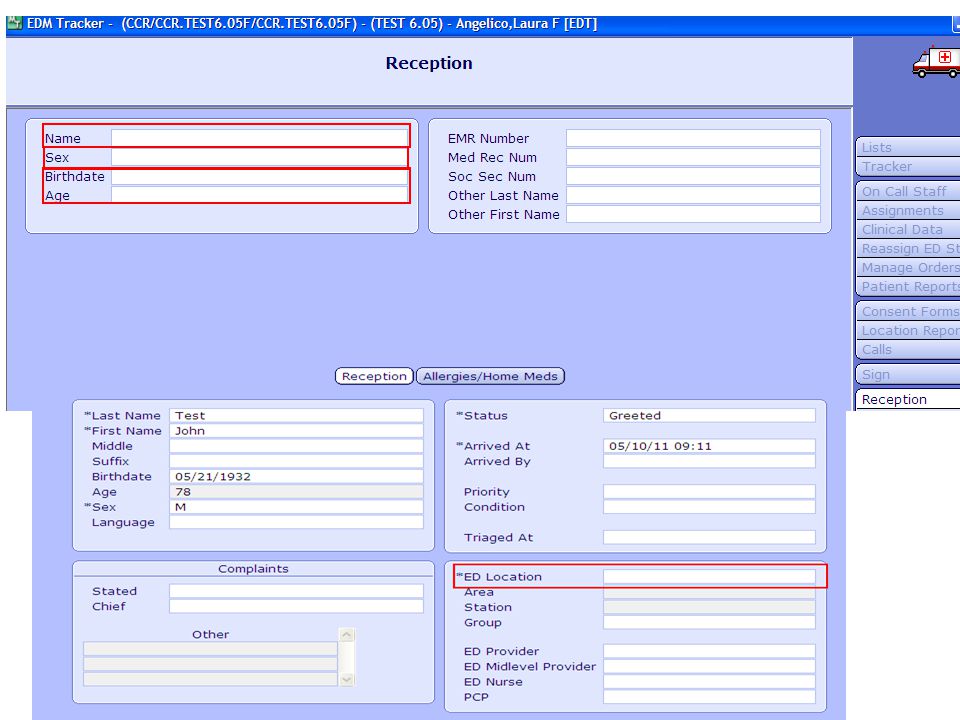Click the Middle name field

296,446
